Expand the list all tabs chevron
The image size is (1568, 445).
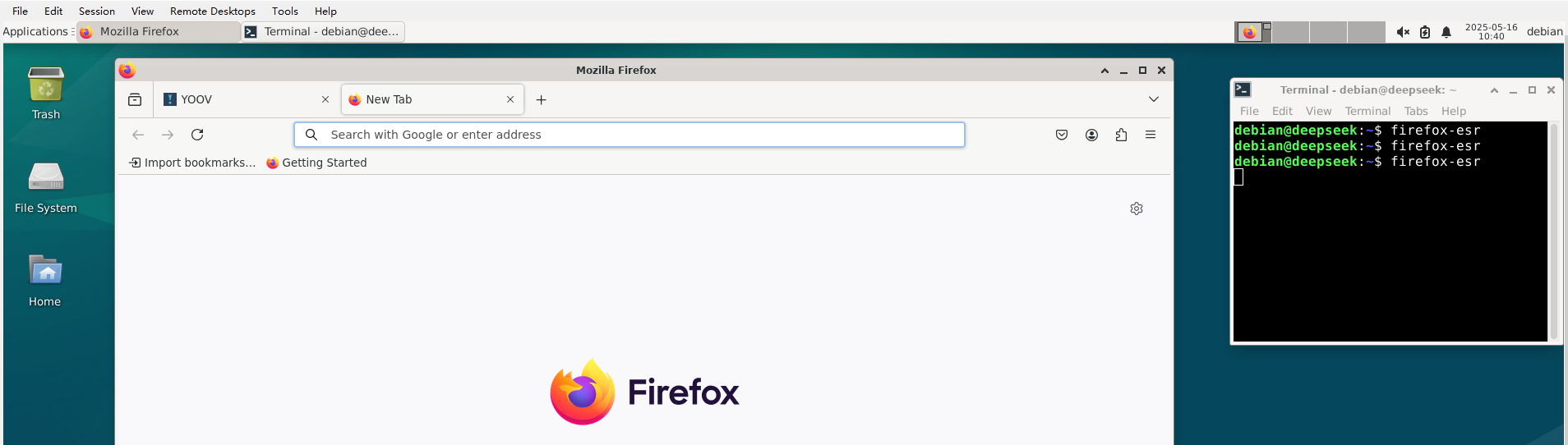[1154, 99]
